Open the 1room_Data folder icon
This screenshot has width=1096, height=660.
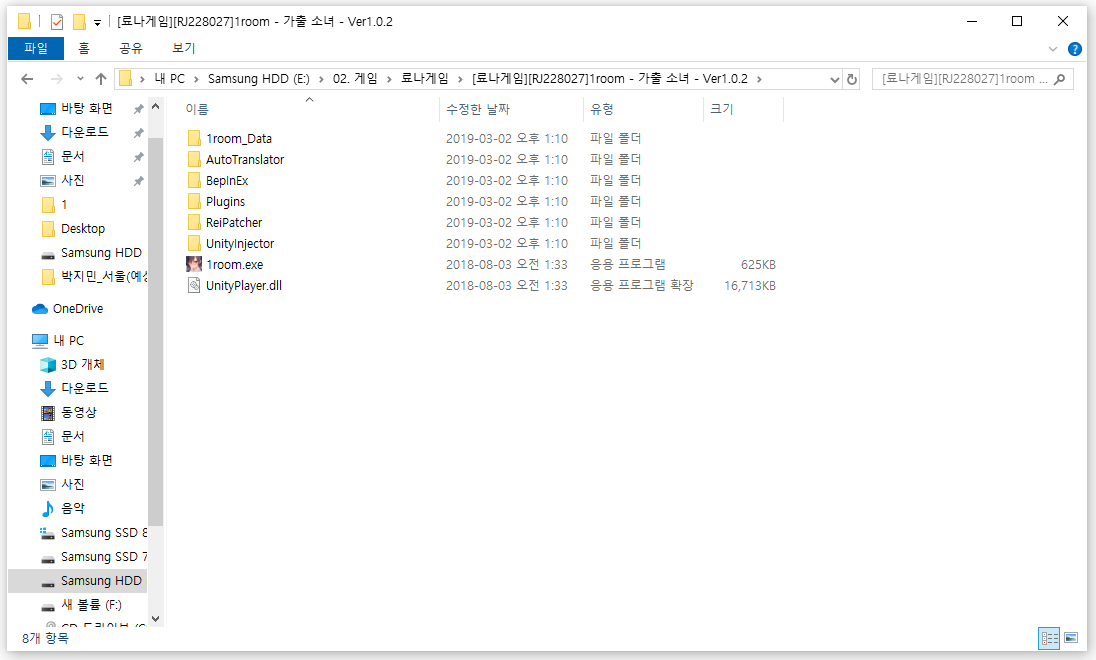194,138
